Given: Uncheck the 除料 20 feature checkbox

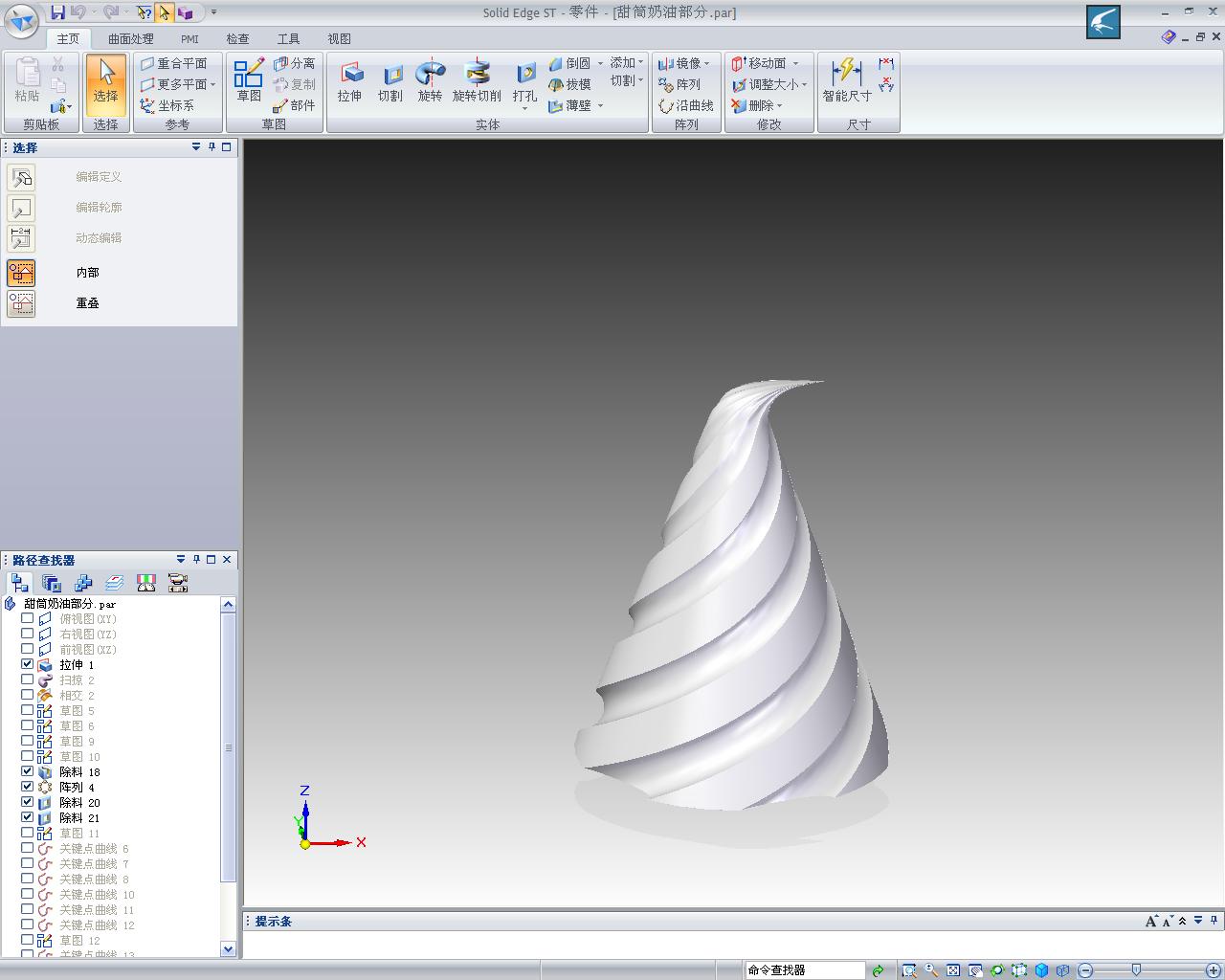Looking at the screenshot, I should [28, 802].
